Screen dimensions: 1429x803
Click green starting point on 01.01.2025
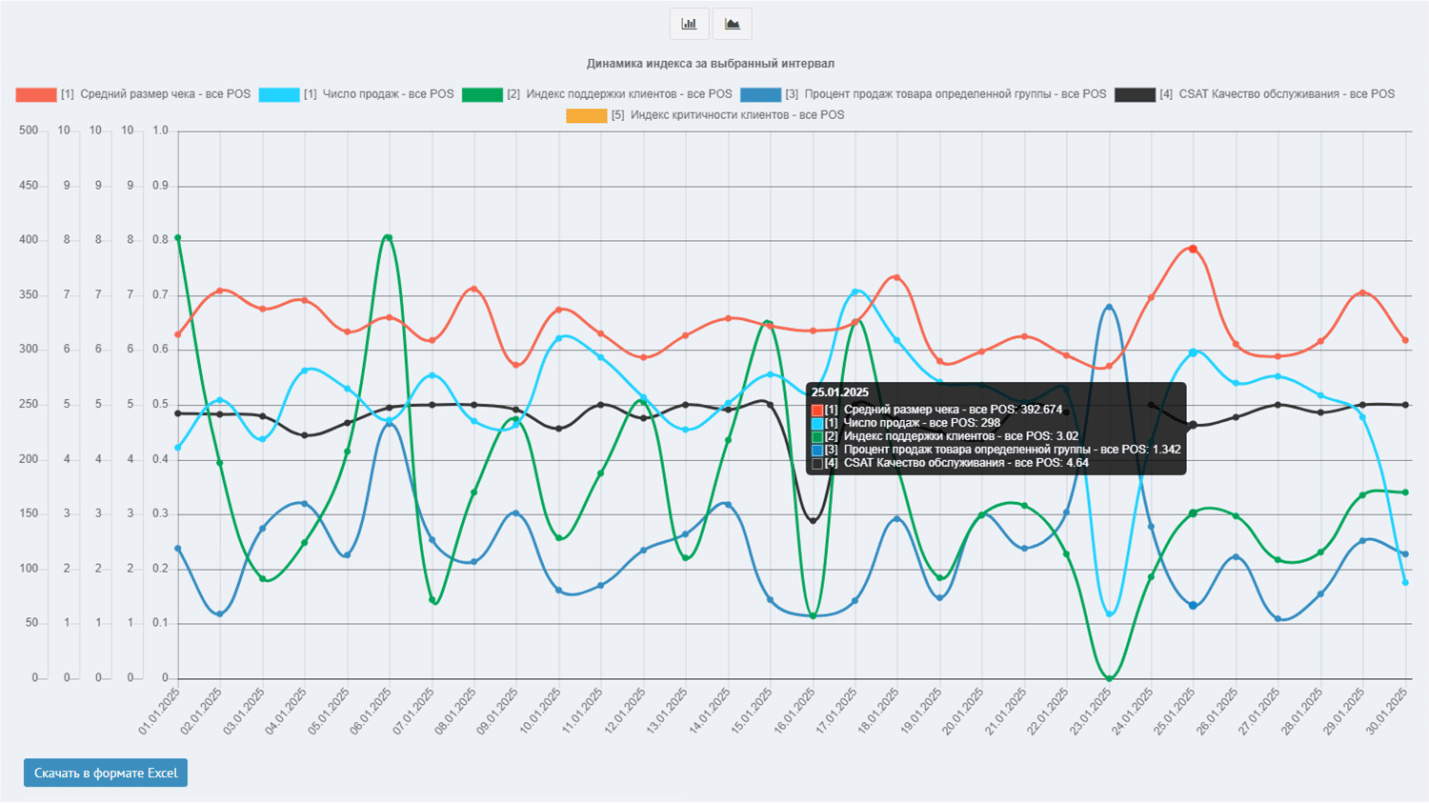(178, 238)
